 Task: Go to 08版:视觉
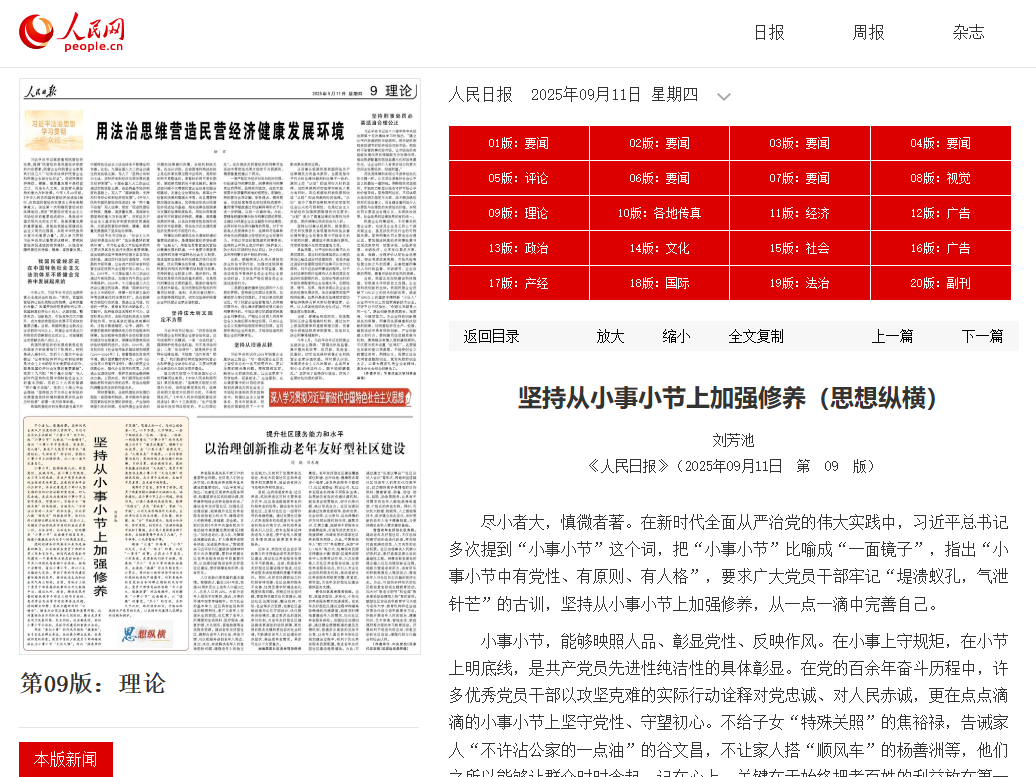pyautogui.click(x=940, y=178)
